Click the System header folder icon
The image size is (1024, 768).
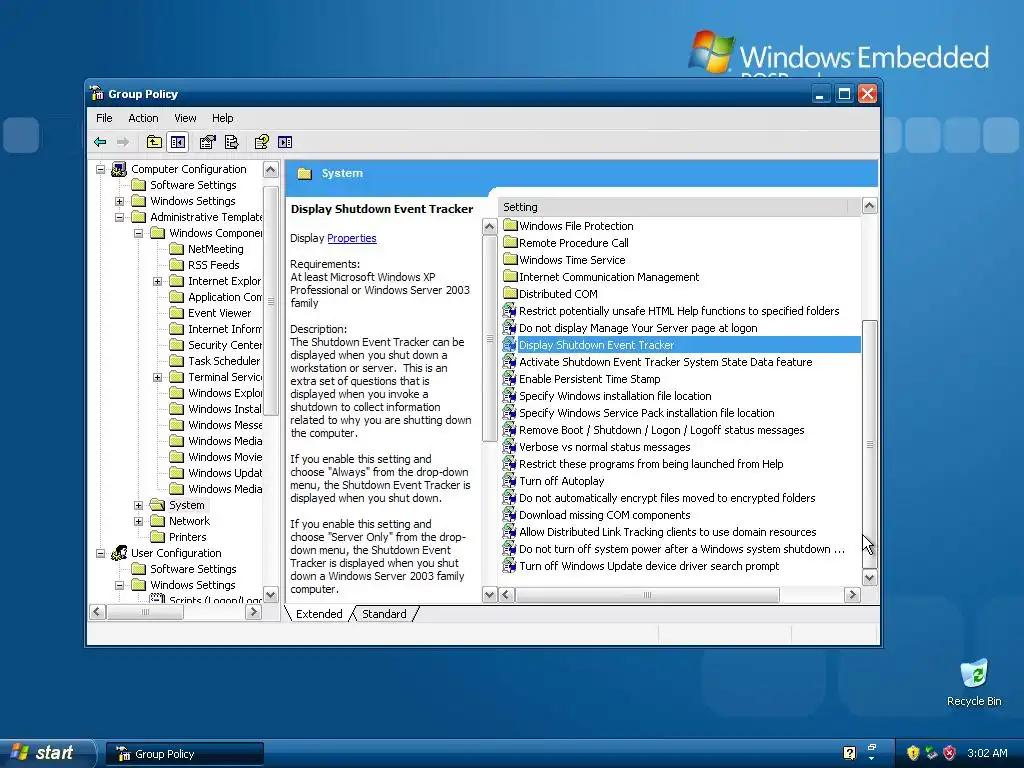(304, 174)
